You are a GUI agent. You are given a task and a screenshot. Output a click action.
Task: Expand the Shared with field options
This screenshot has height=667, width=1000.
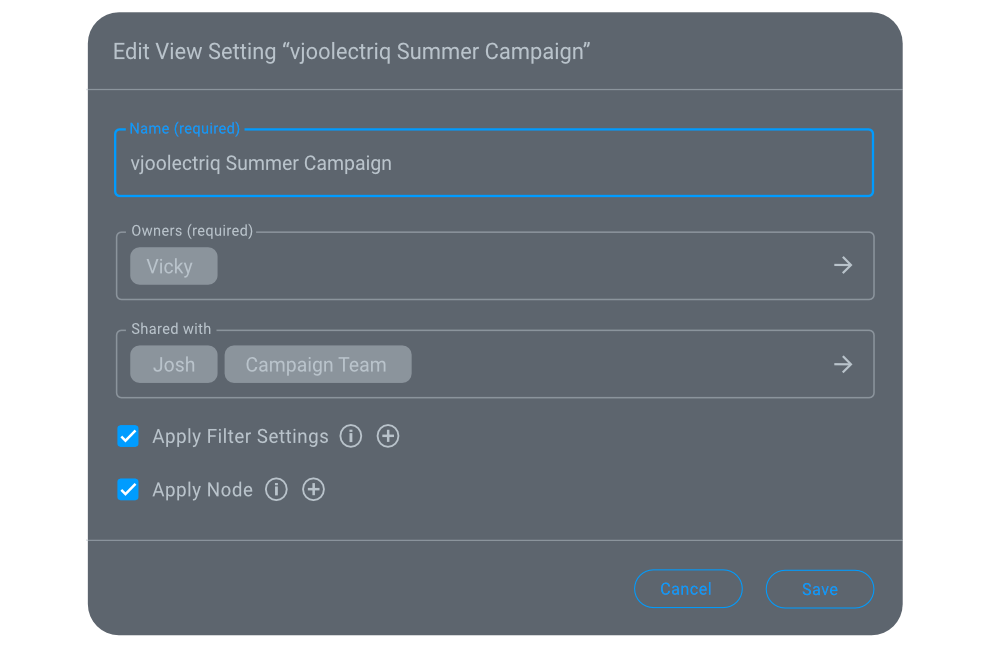pos(843,364)
